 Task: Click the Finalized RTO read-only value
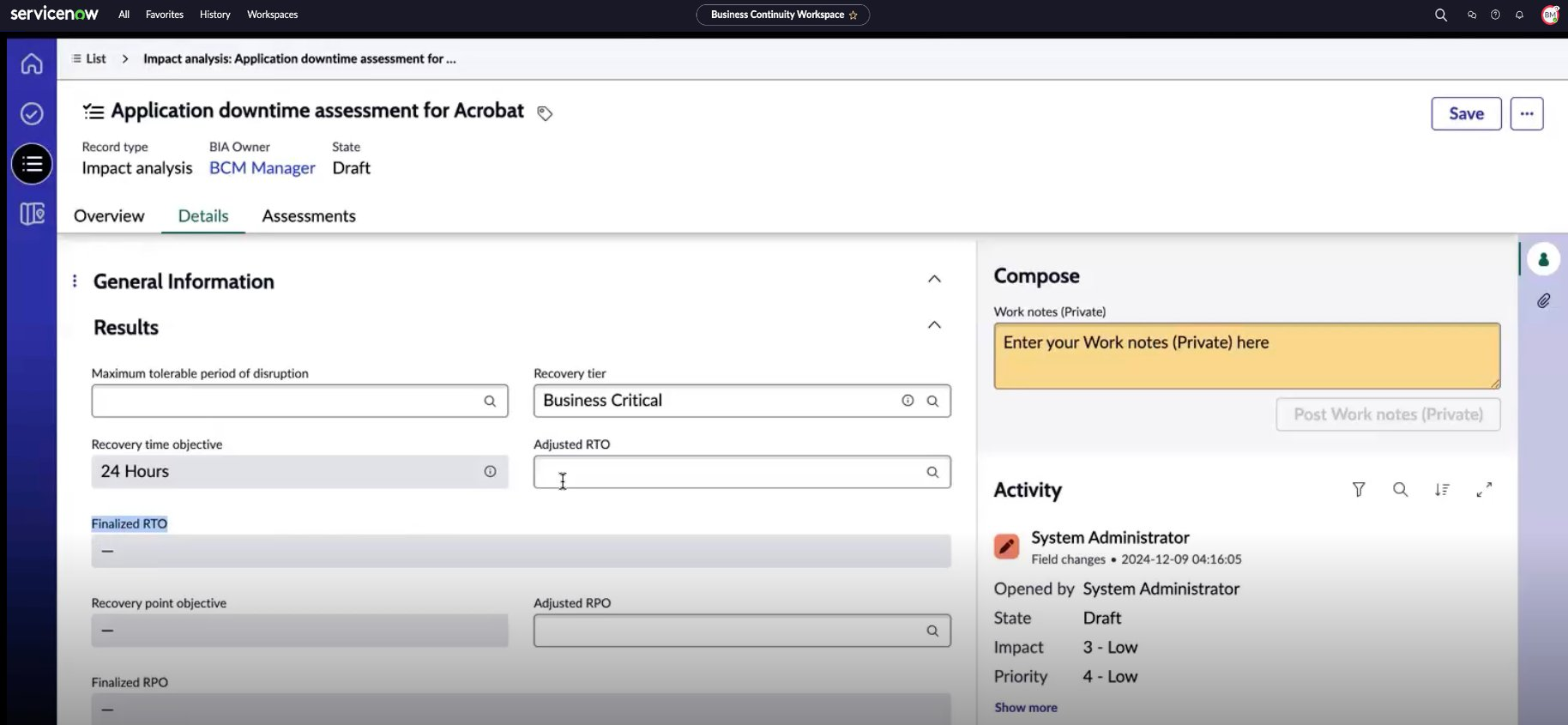click(x=522, y=551)
